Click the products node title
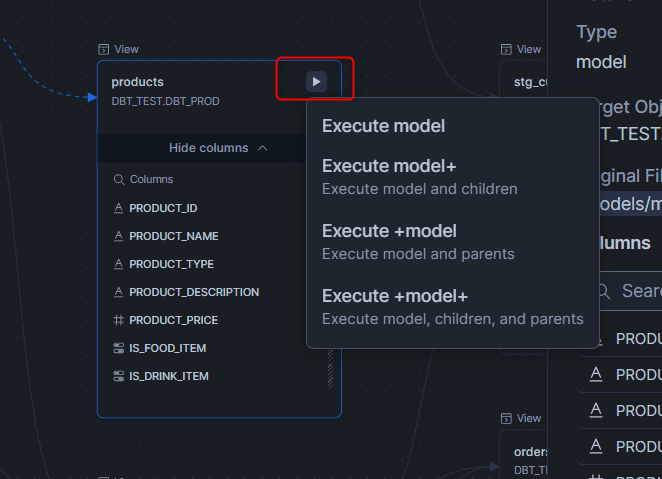 (x=137, y=82)
